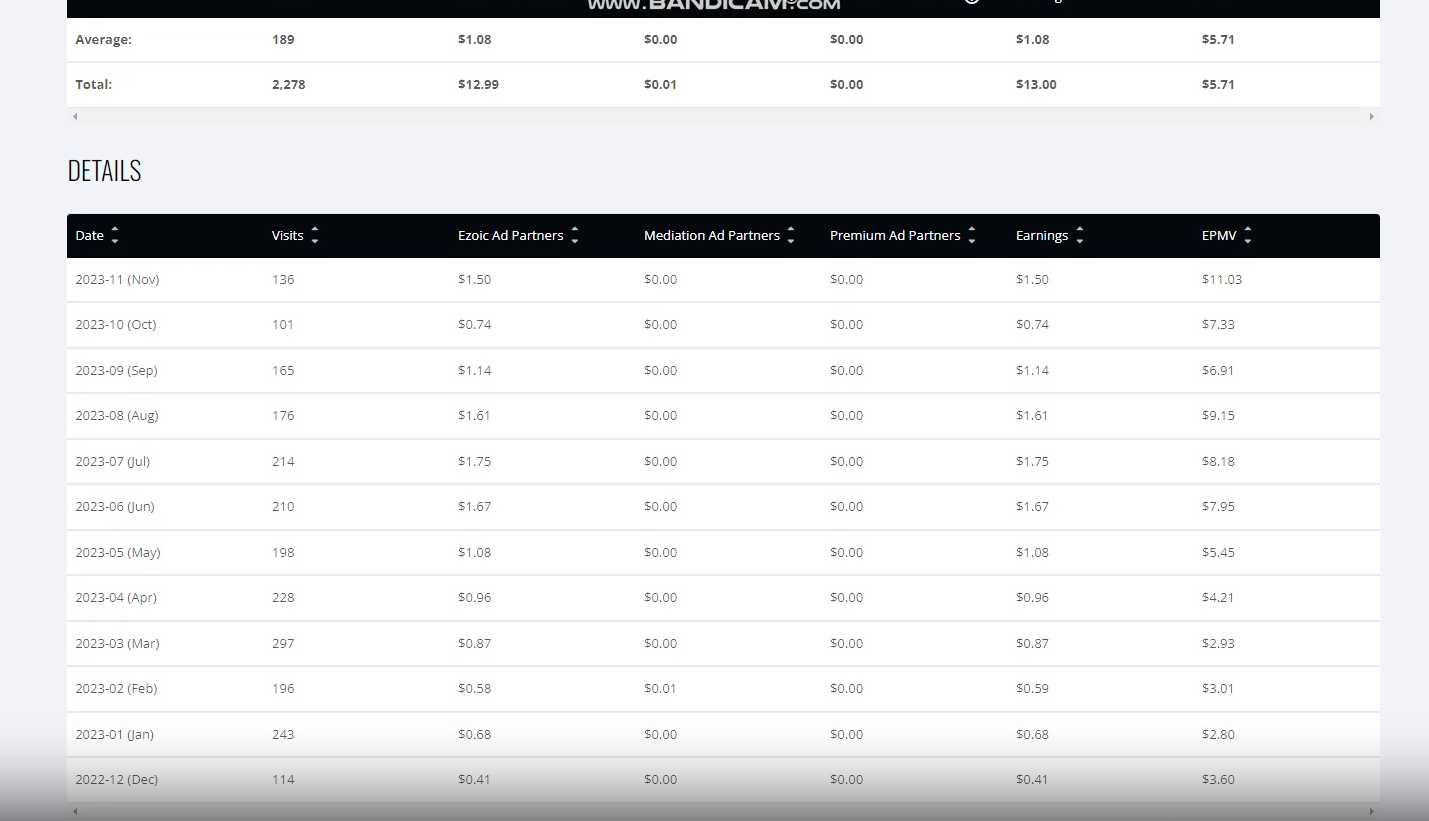Select the 2023-01 (Jan) date cell
Image resolution: width=1429 pixels, height=821 pixels.
pos(115,735)
